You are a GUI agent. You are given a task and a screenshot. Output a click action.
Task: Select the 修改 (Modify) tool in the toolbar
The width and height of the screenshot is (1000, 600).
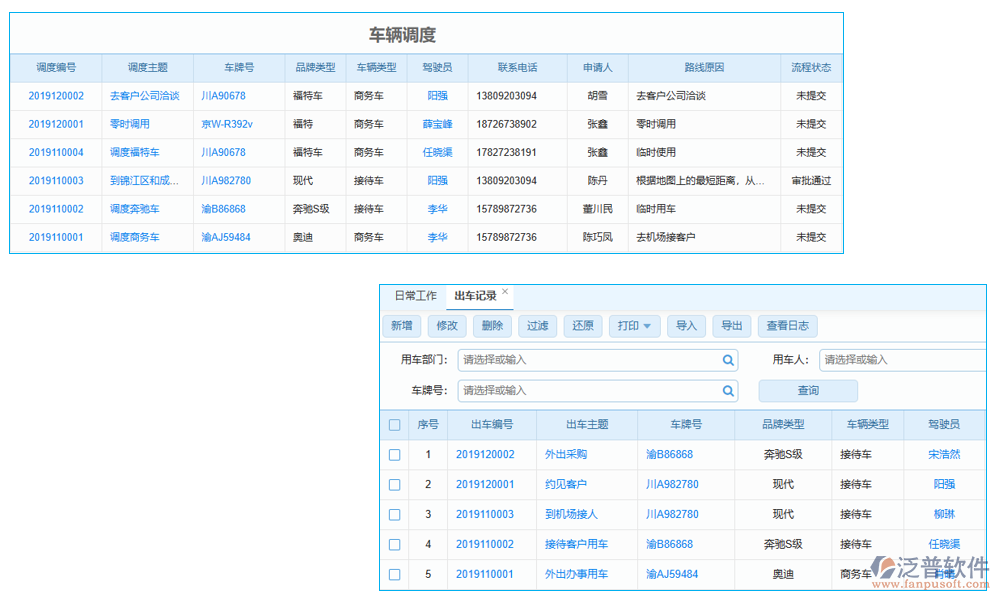pos(447,326)
